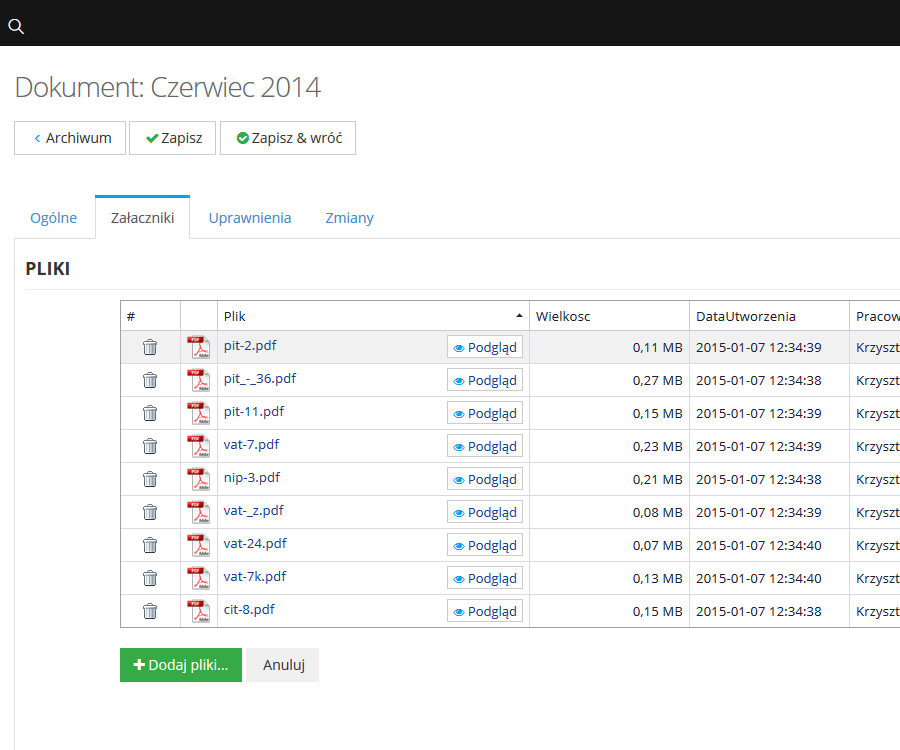
Task: Click the PDF icon for vat-7.pdf
Action: pyautogui.click(x=199, y=446)
